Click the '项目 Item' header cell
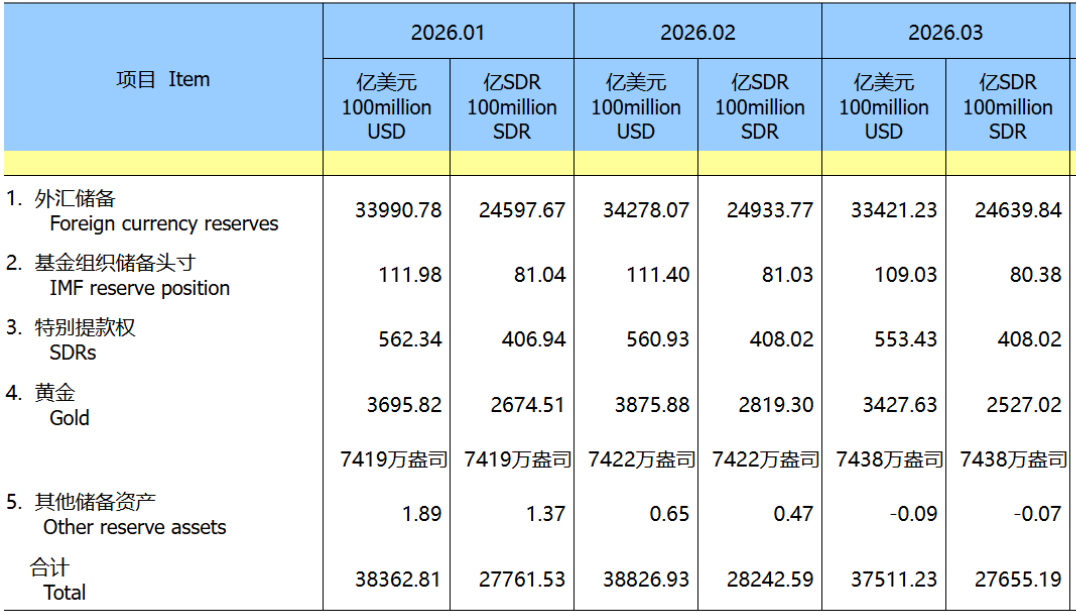 (163, 80)
